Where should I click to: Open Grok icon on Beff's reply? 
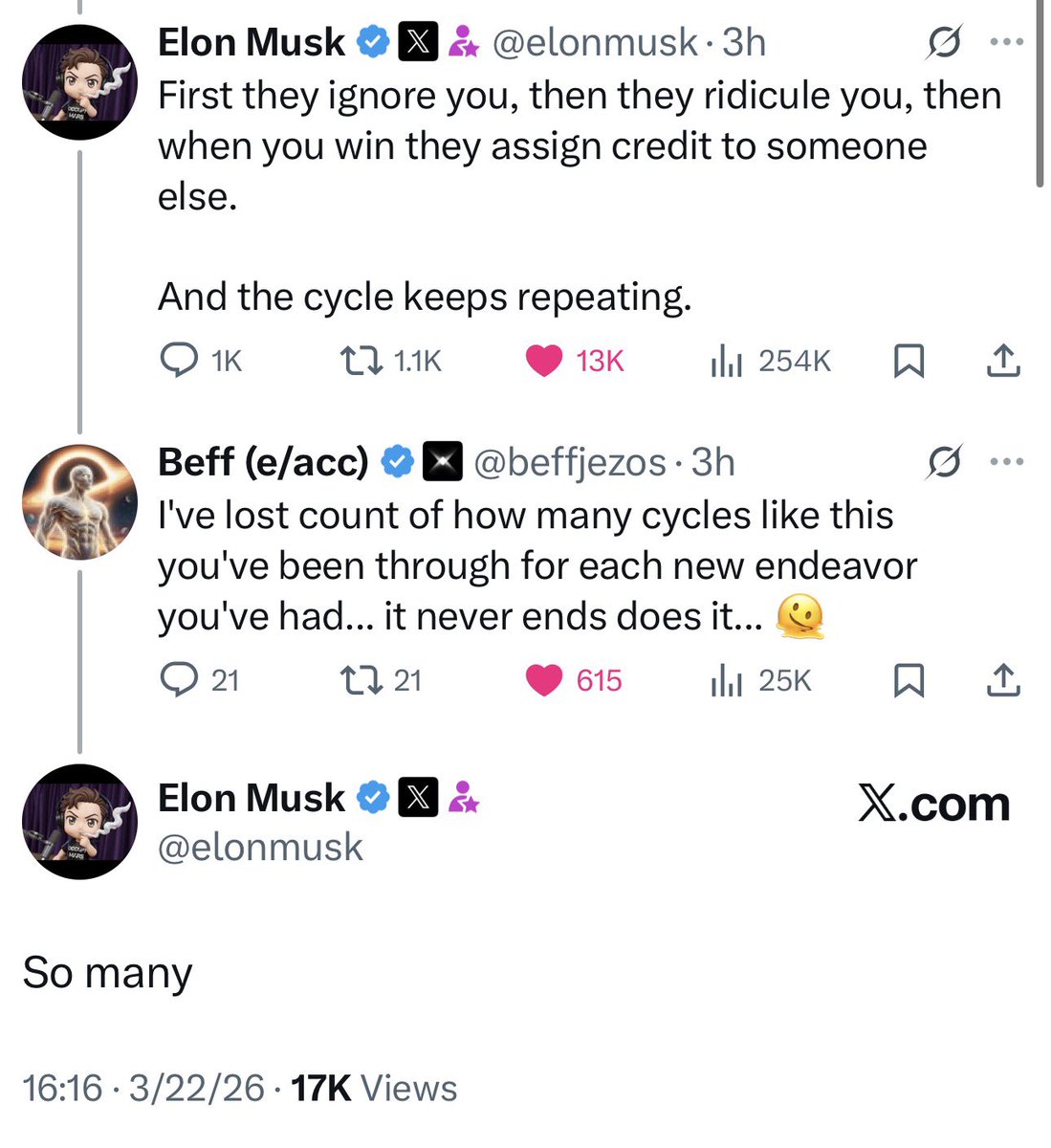[x=943, y=462]
